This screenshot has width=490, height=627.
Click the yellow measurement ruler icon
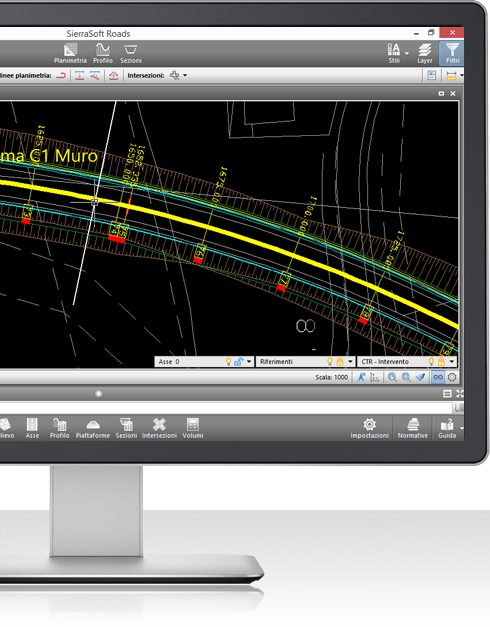[451, 75]
